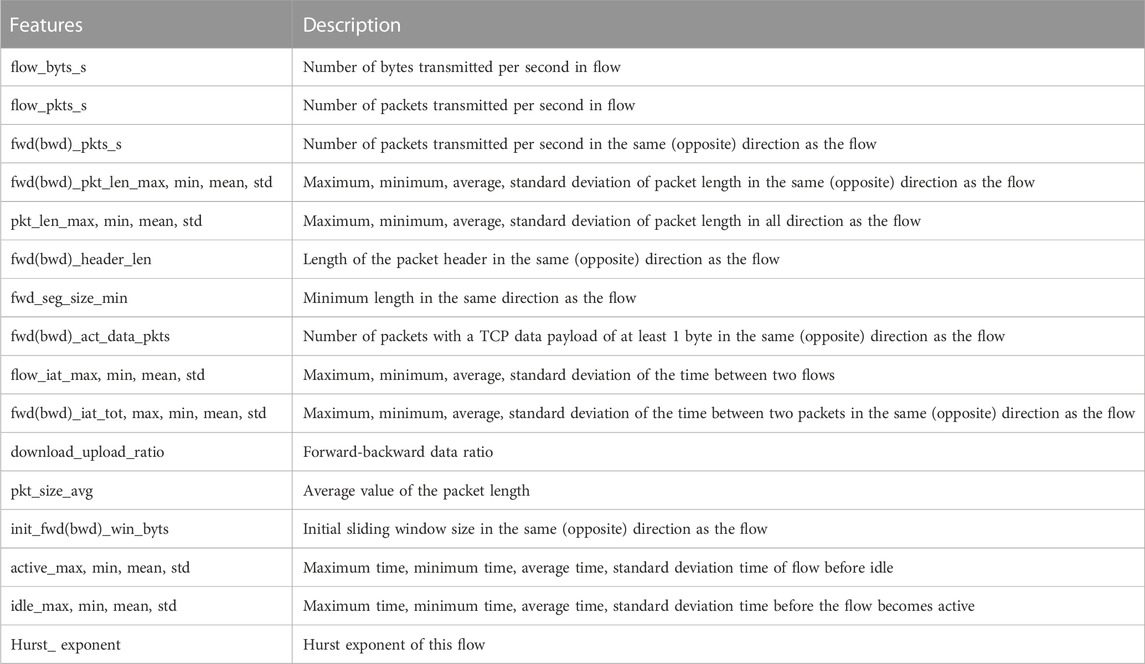Click 'time between two packets' description
This screenshot has width=1145, height=664.
point(719,413)
